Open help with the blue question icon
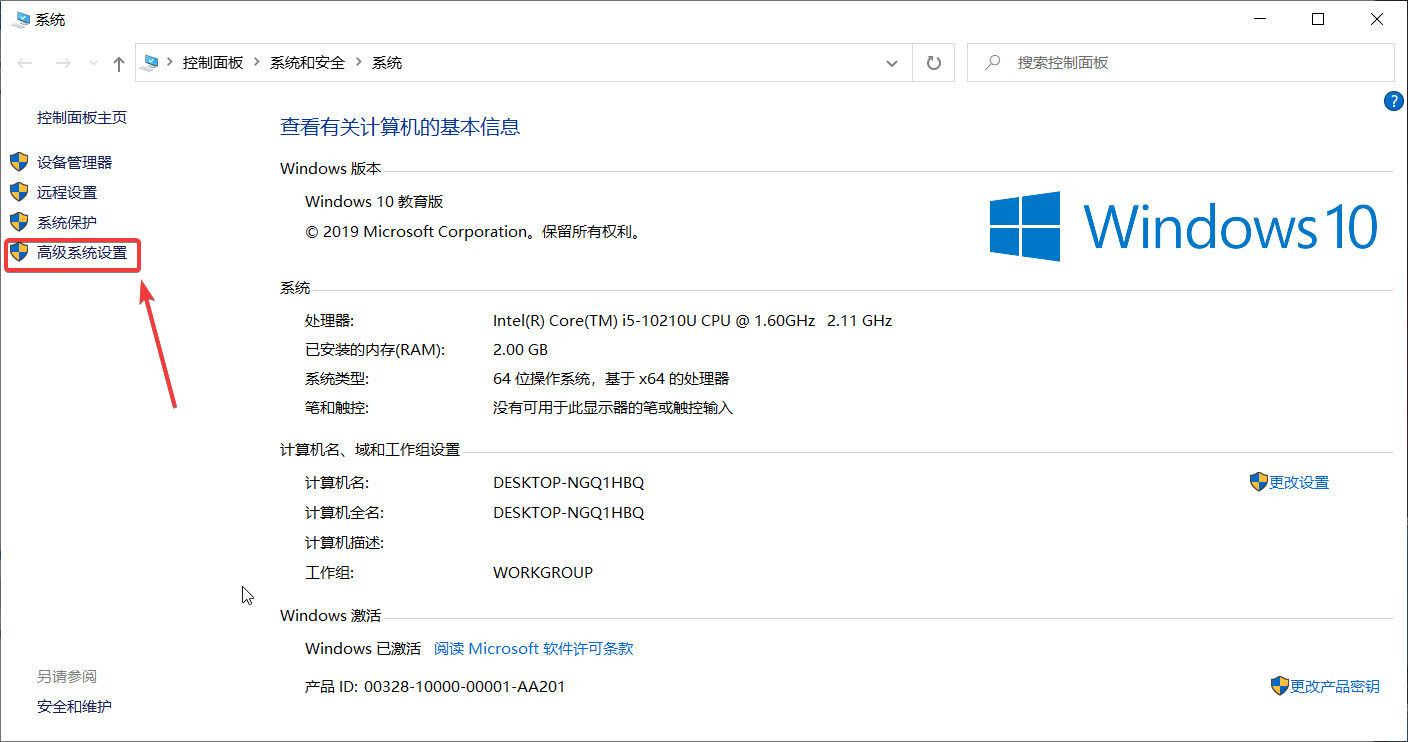Image resolution: width=1408 pixels, height=742 pixels. tap(1394, 100)
